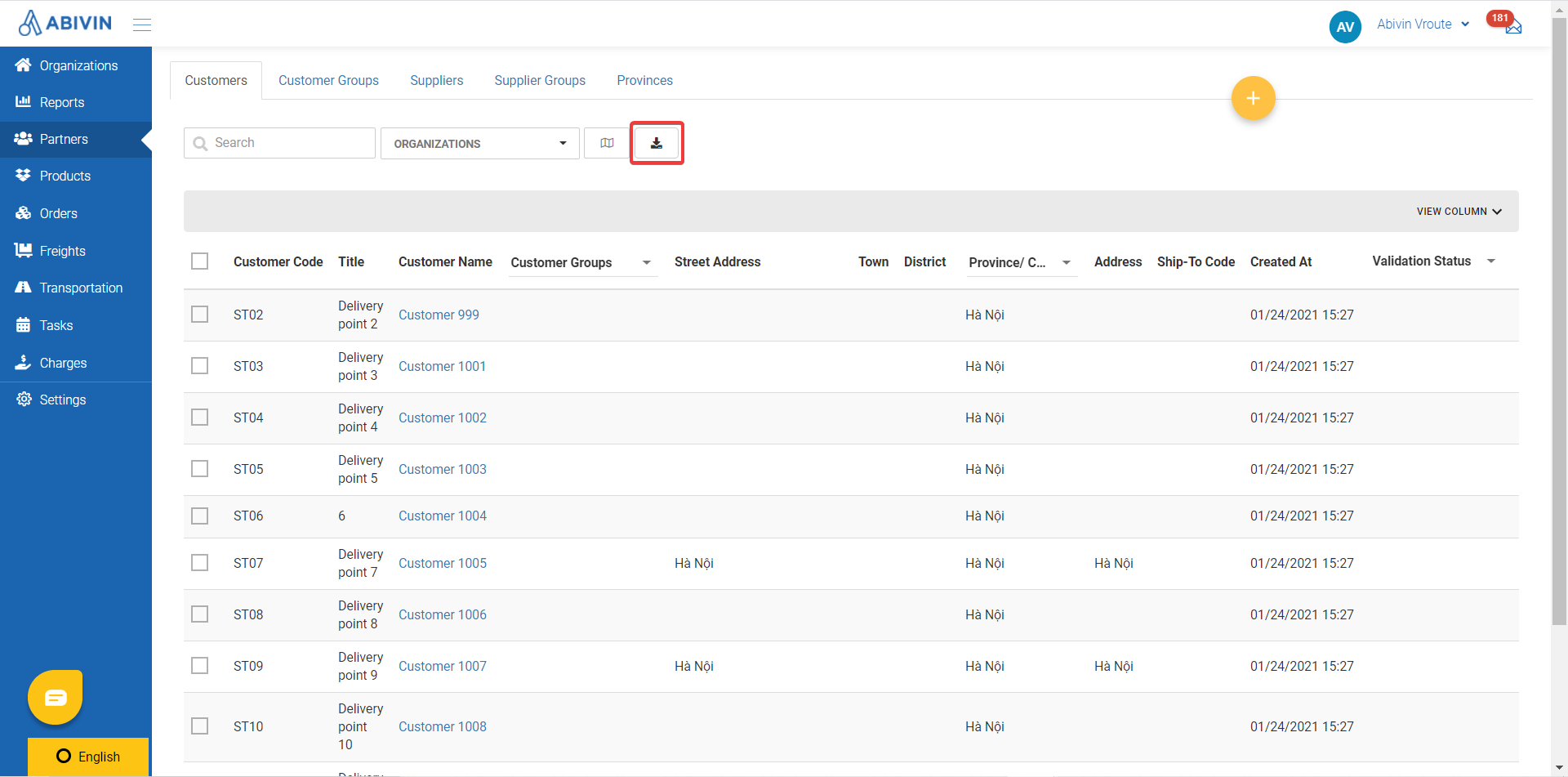The image size is (1568, 777).
Task: Click the Ship-To Code column header
Action: point(1196,261)
